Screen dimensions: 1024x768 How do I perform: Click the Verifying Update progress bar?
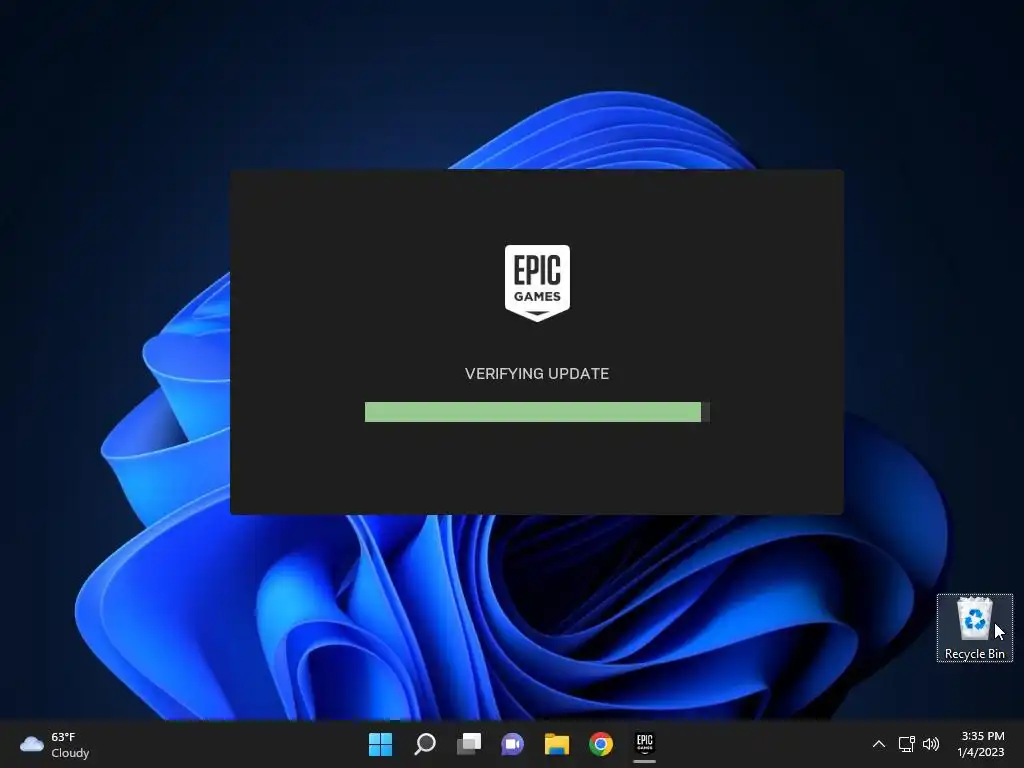pos(537,412)
